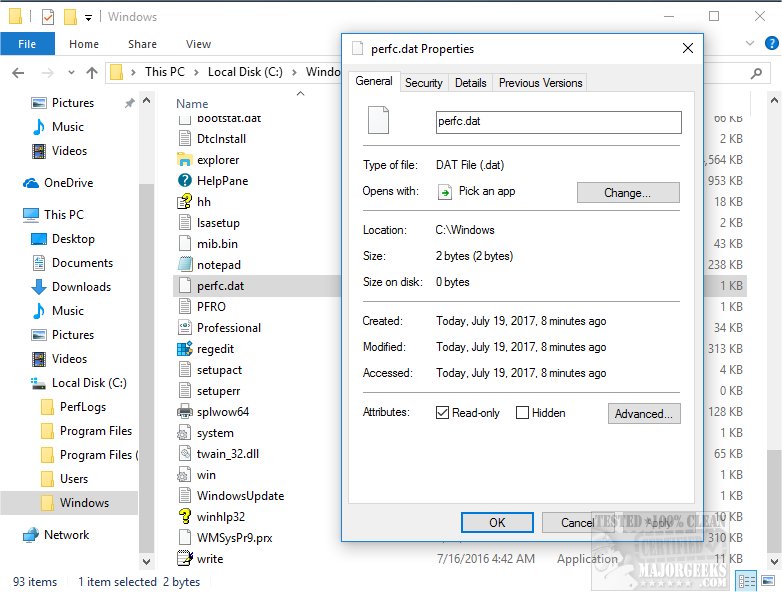Screen dimensions: 782x592
Task: Sort by the Name column header
Action: [192, 104]
